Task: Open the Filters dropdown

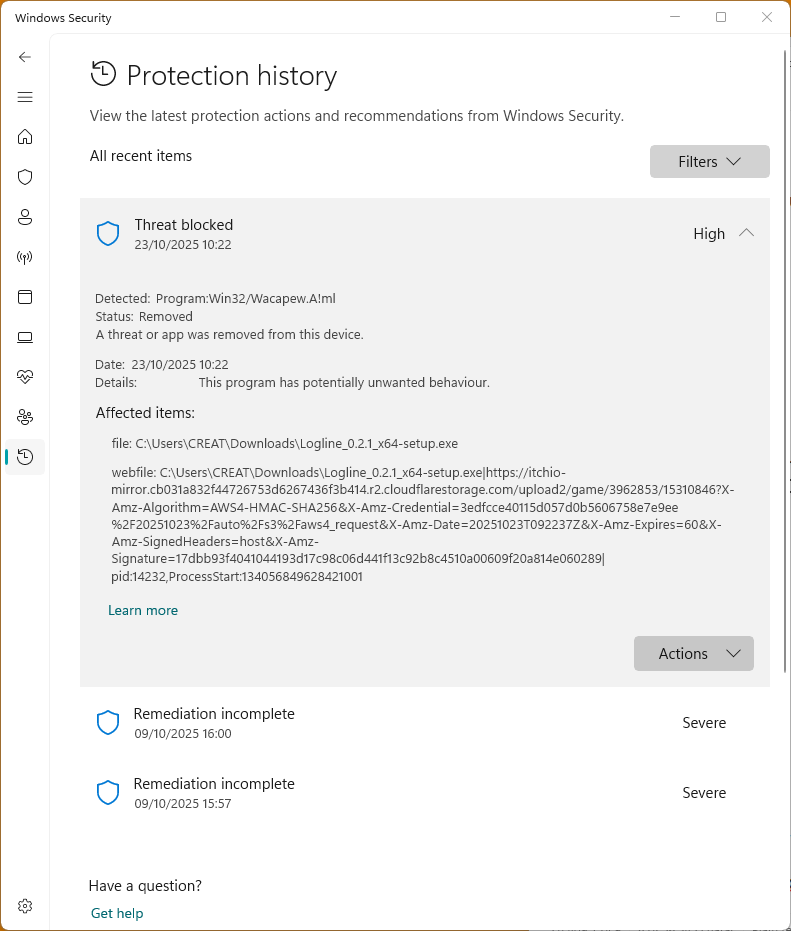Action: click(x=709, y=162)
